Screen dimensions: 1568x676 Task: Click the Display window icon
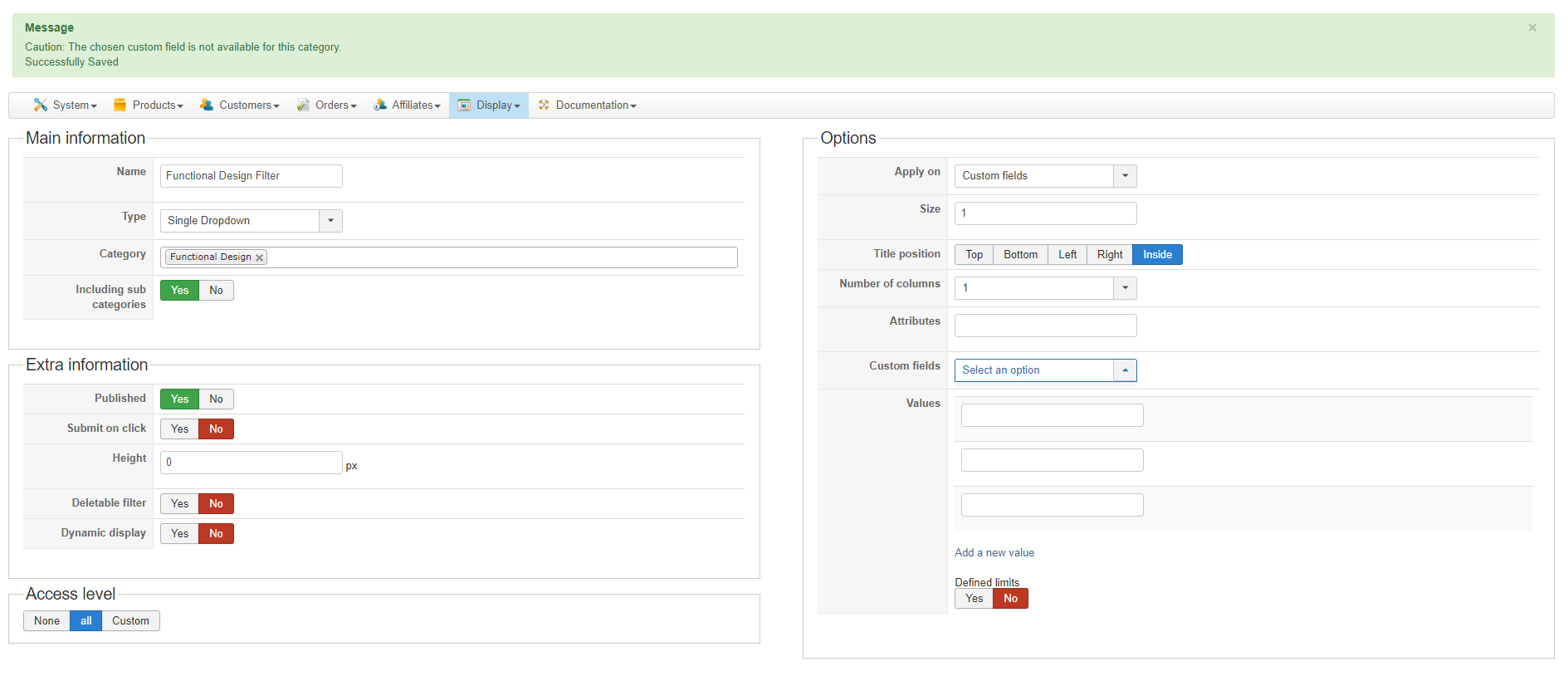[464, 105]
